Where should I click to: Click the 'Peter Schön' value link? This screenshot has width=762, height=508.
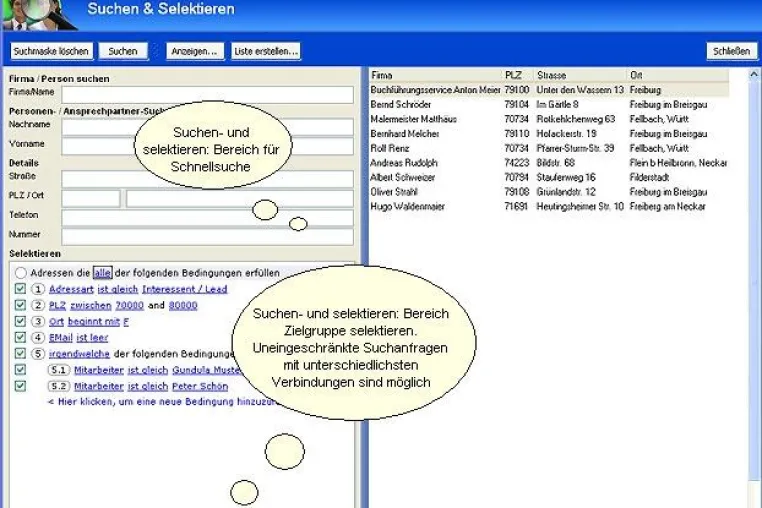pos(200,386)
